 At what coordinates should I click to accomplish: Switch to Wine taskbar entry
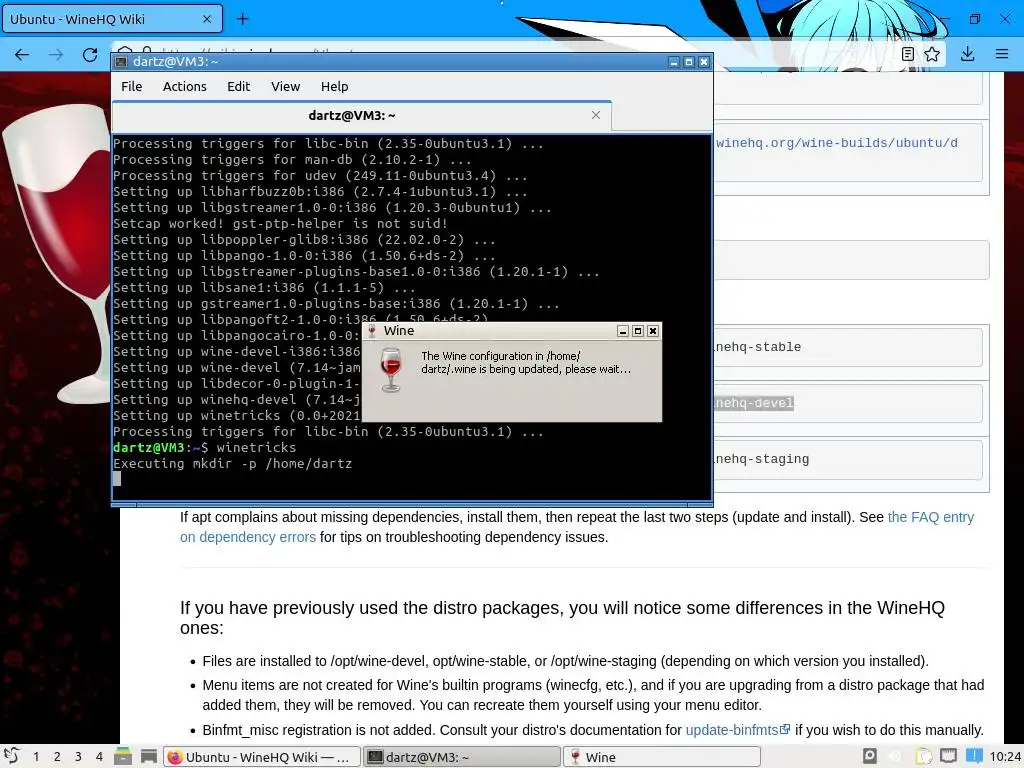click(x=662, y=757)
